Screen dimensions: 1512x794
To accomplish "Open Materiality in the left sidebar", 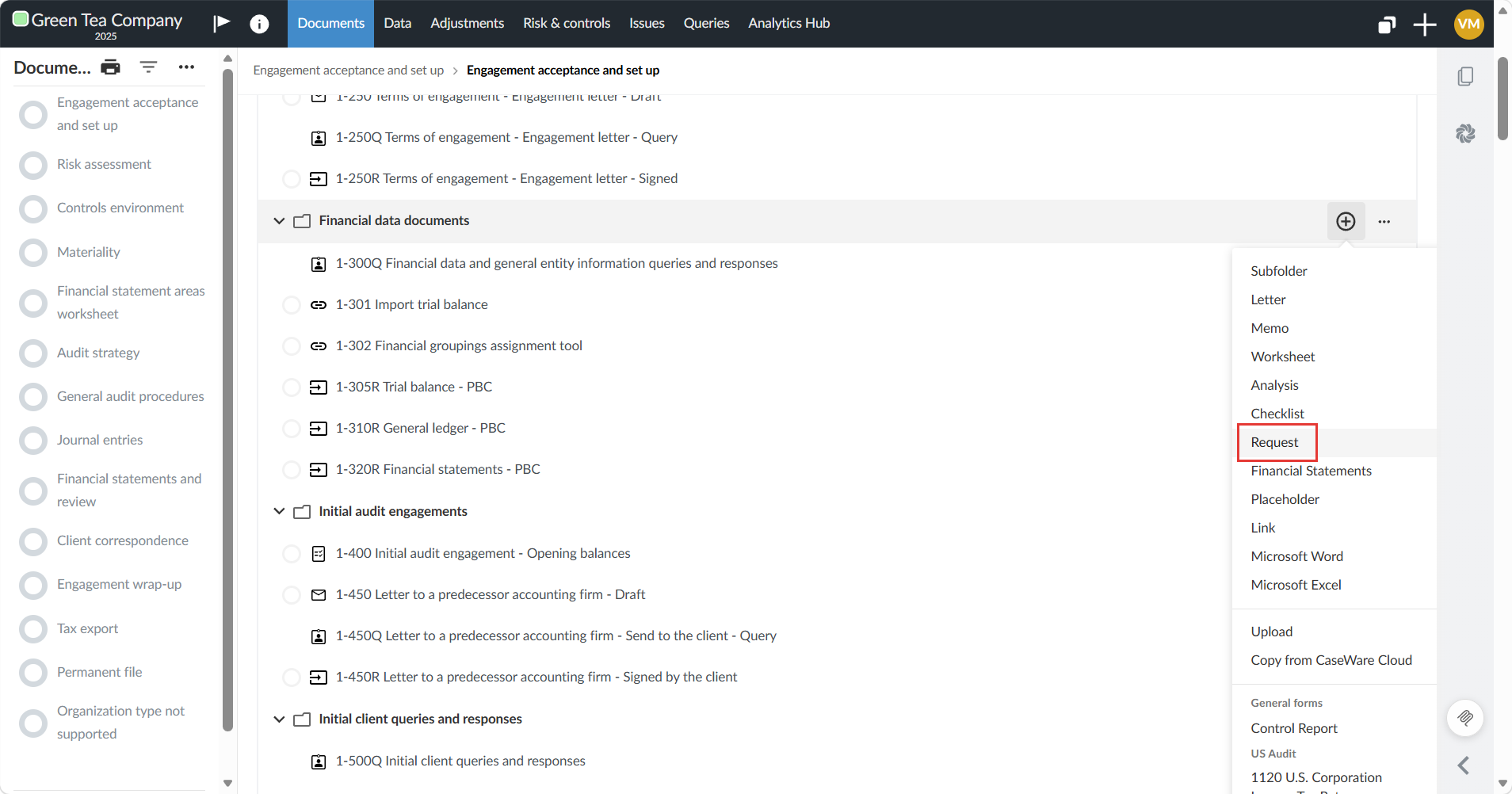I will click(x=88, y=252).
